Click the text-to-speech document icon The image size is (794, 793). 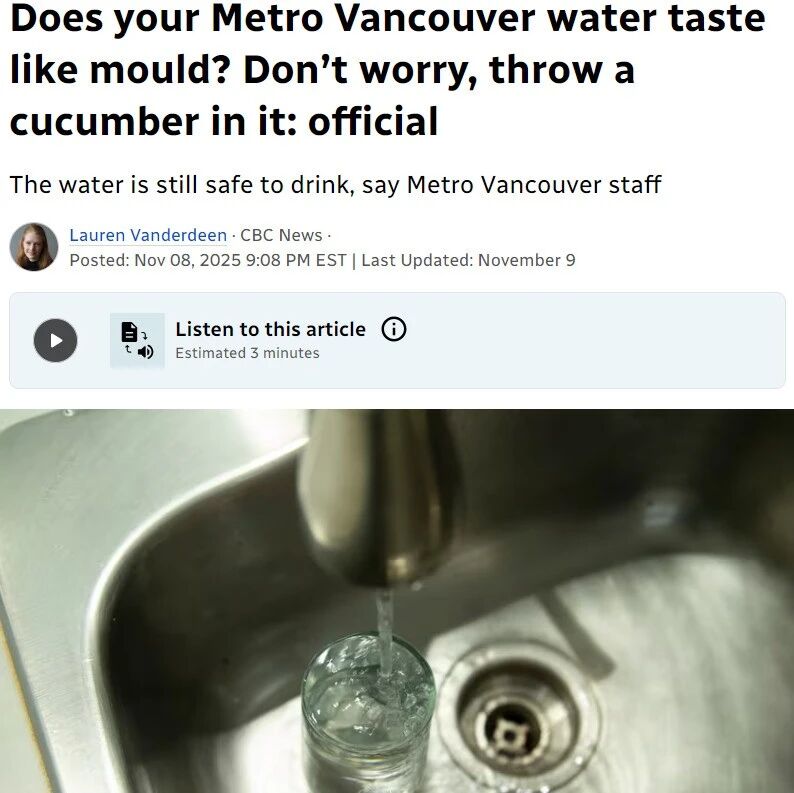137,340
